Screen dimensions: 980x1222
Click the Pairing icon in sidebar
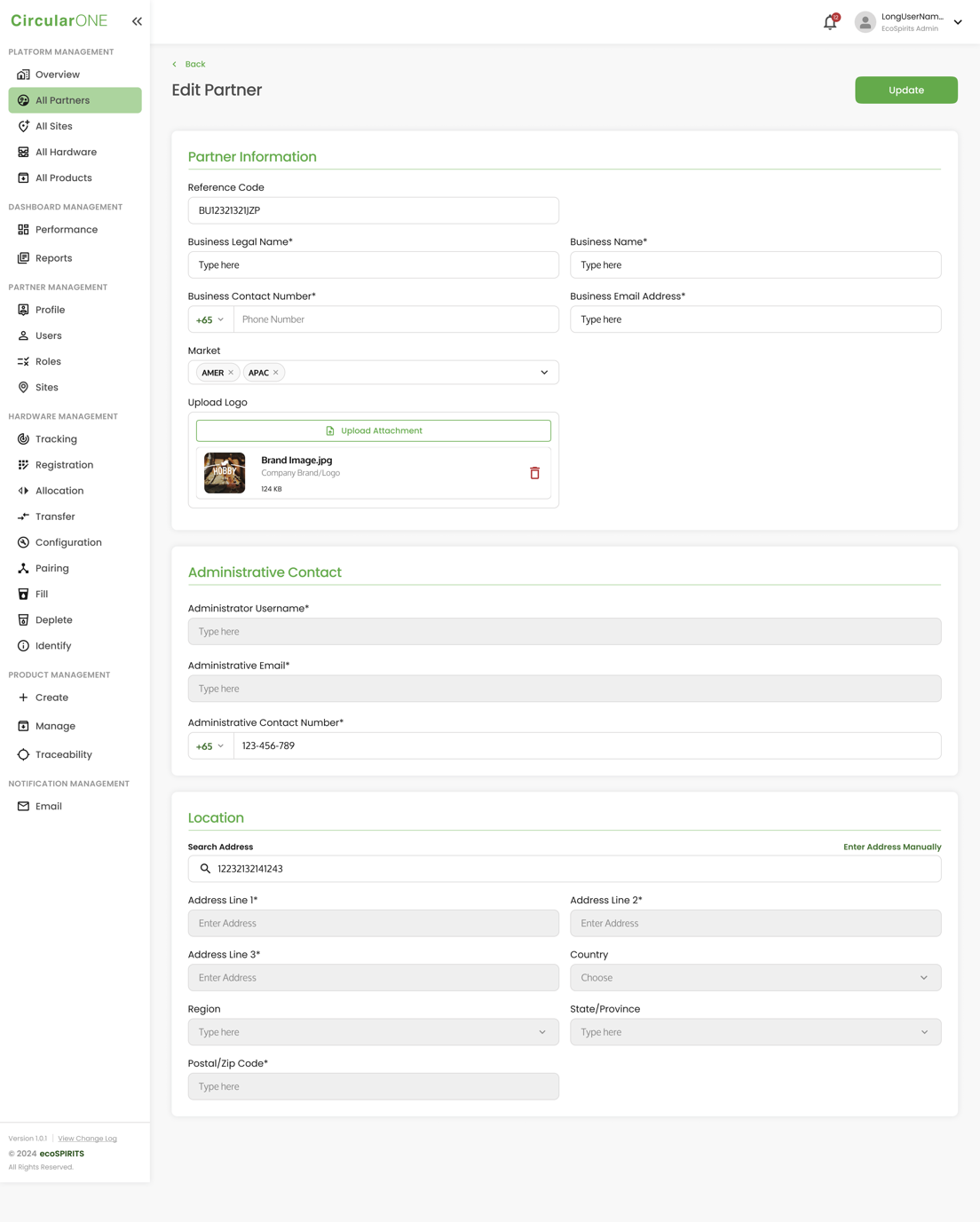pyautogui.click(x=23, y=568)
